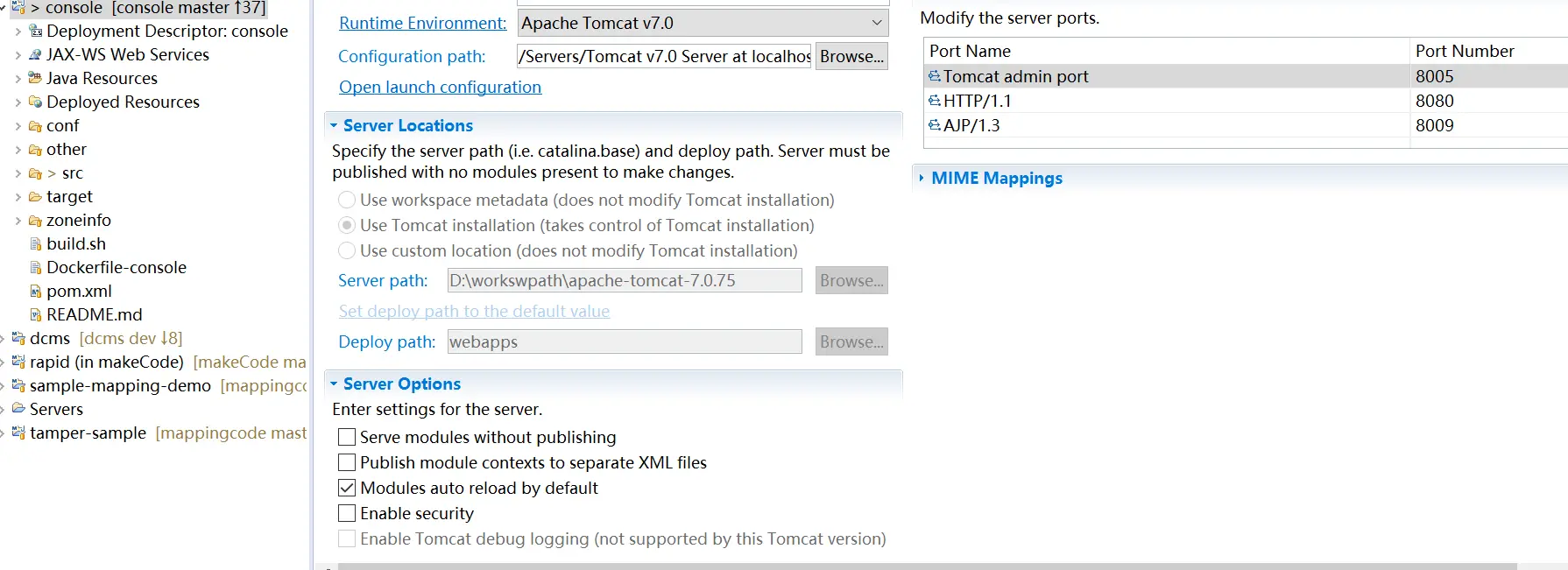Select pom.xml in project tree

pyautogui.click(x=79, y=291)
